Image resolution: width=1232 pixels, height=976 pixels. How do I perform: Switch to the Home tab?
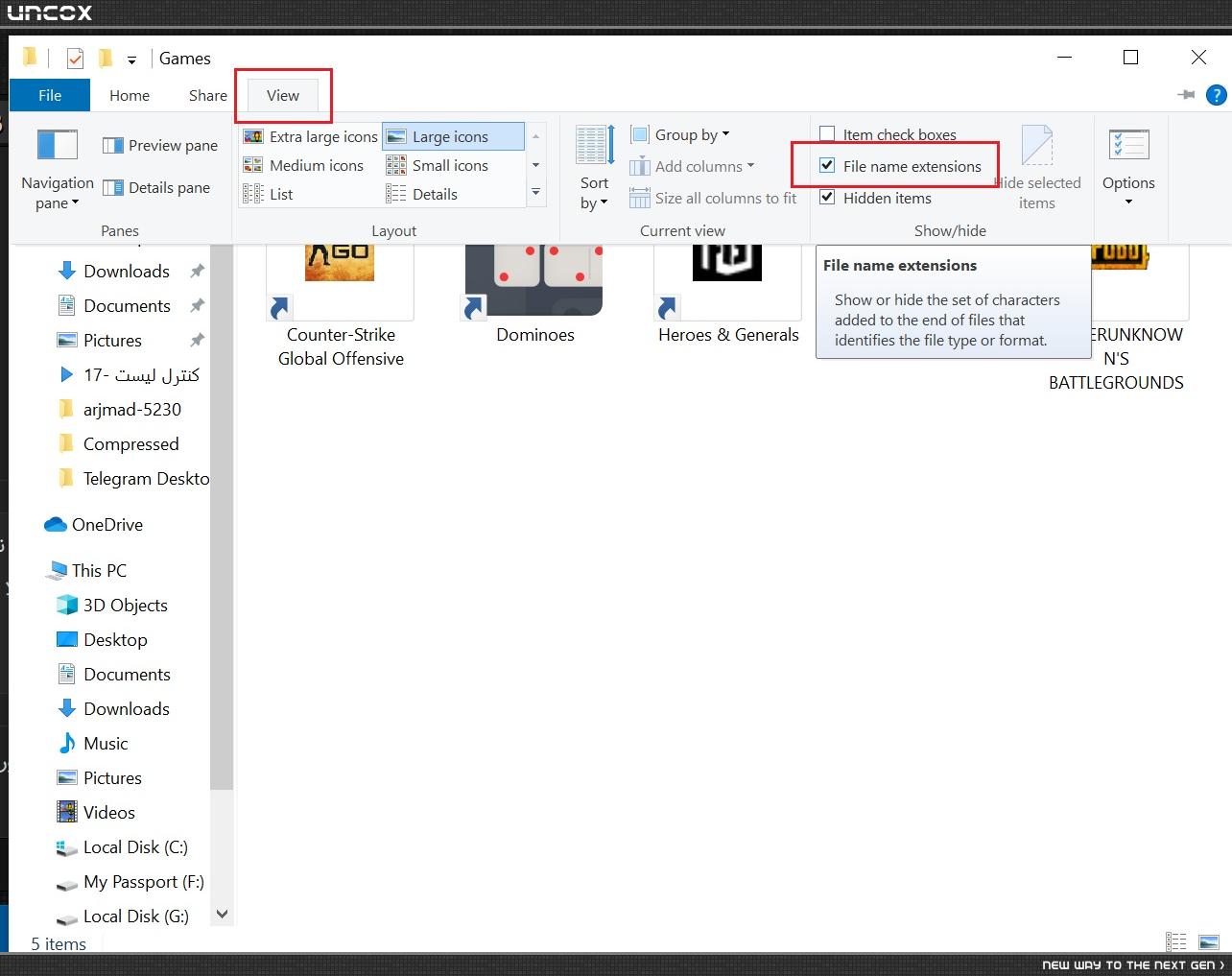point(130,95)
